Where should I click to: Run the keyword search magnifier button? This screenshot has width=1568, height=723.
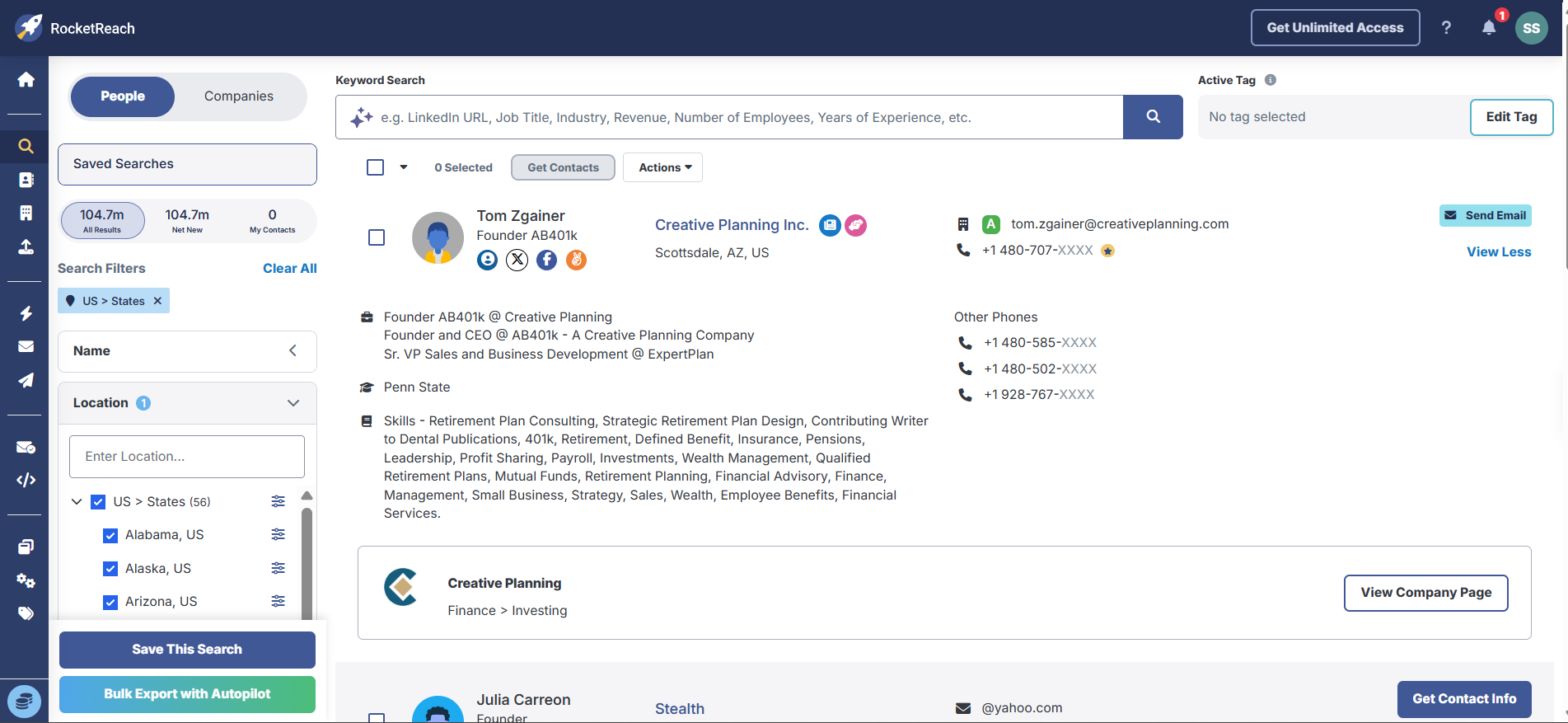coord(1153,117)
